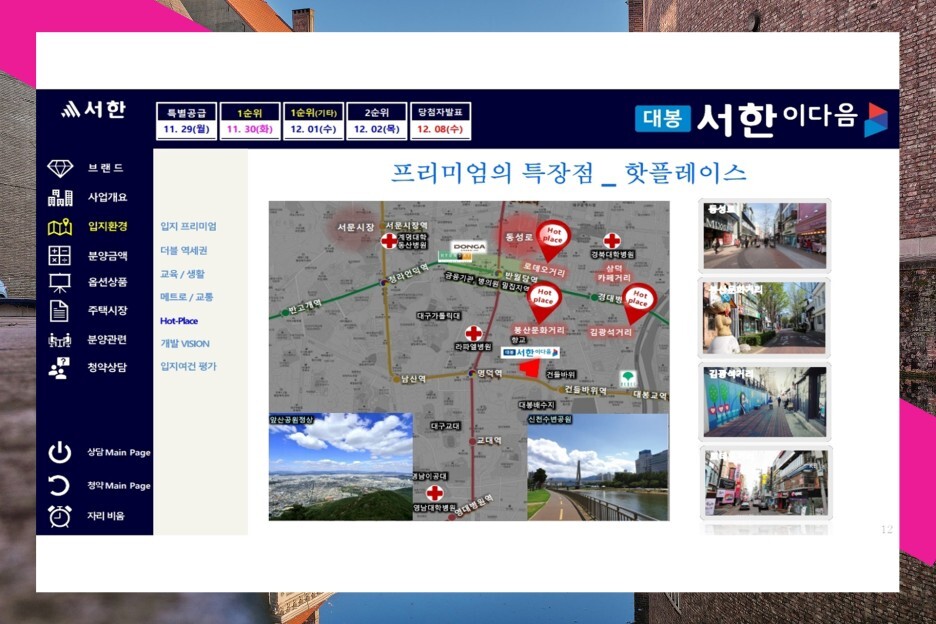Select the 입지환경 map icon
Screen dimensions: 936x624
(60, 227)
